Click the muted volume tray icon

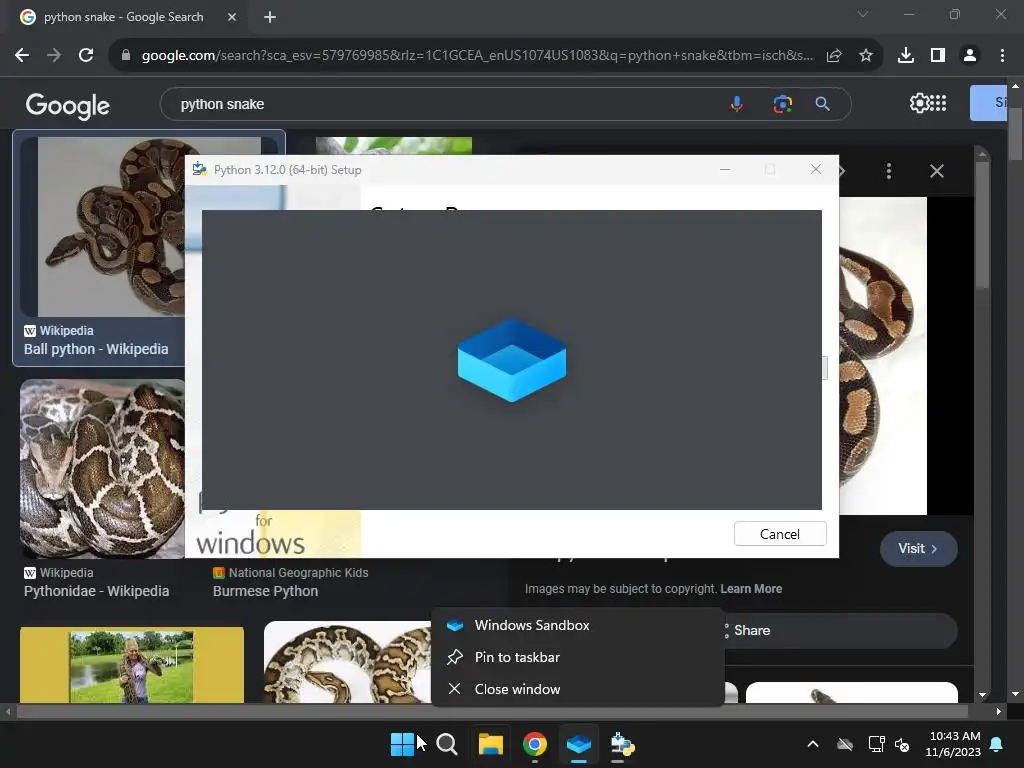pos(902,744)
